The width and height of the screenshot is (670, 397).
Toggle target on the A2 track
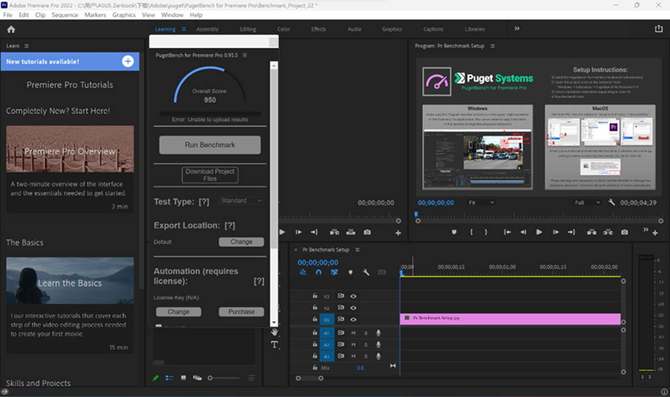(327, 344)
